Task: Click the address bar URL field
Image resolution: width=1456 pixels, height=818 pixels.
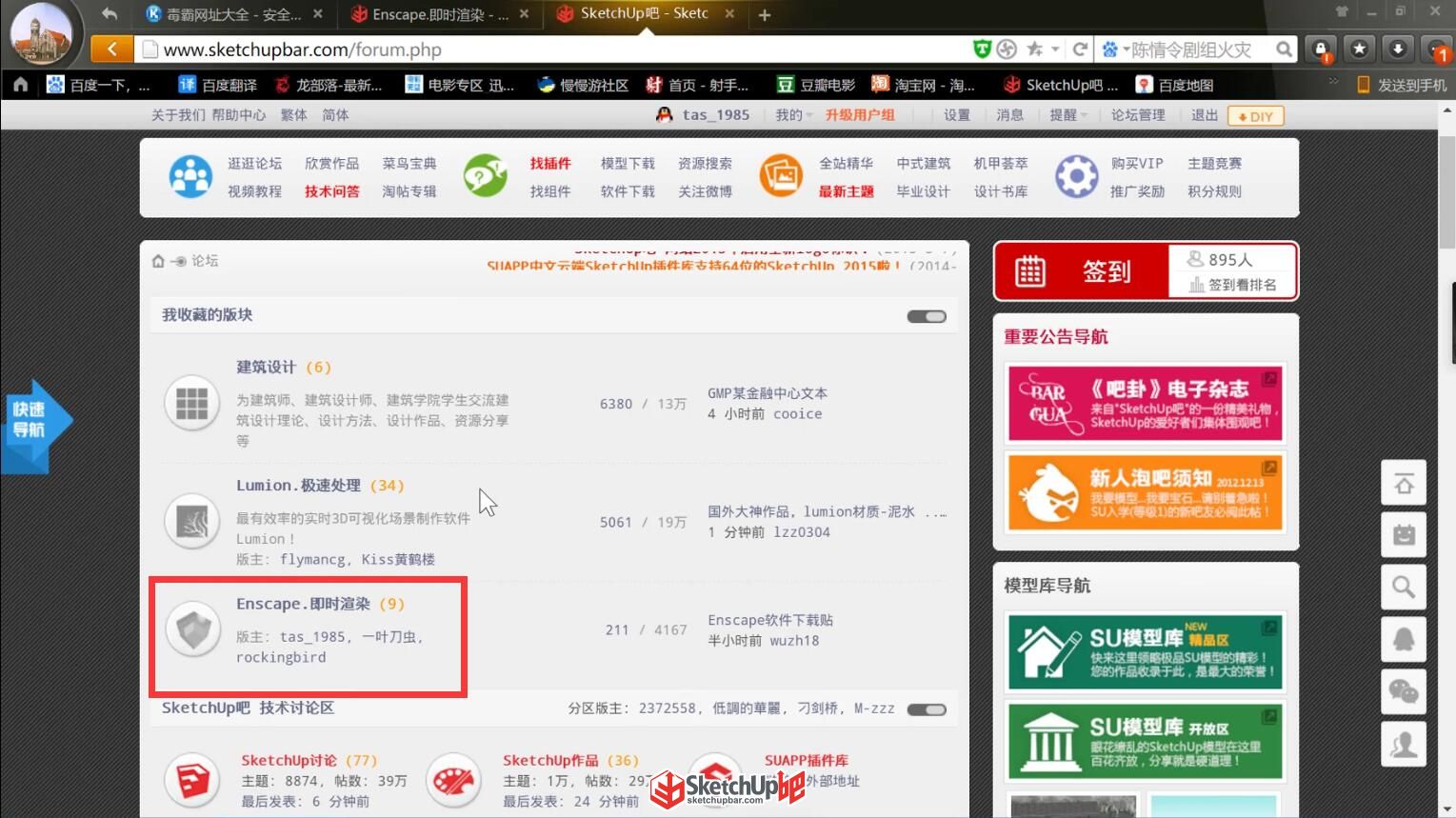Action: [x=552, y=50]
